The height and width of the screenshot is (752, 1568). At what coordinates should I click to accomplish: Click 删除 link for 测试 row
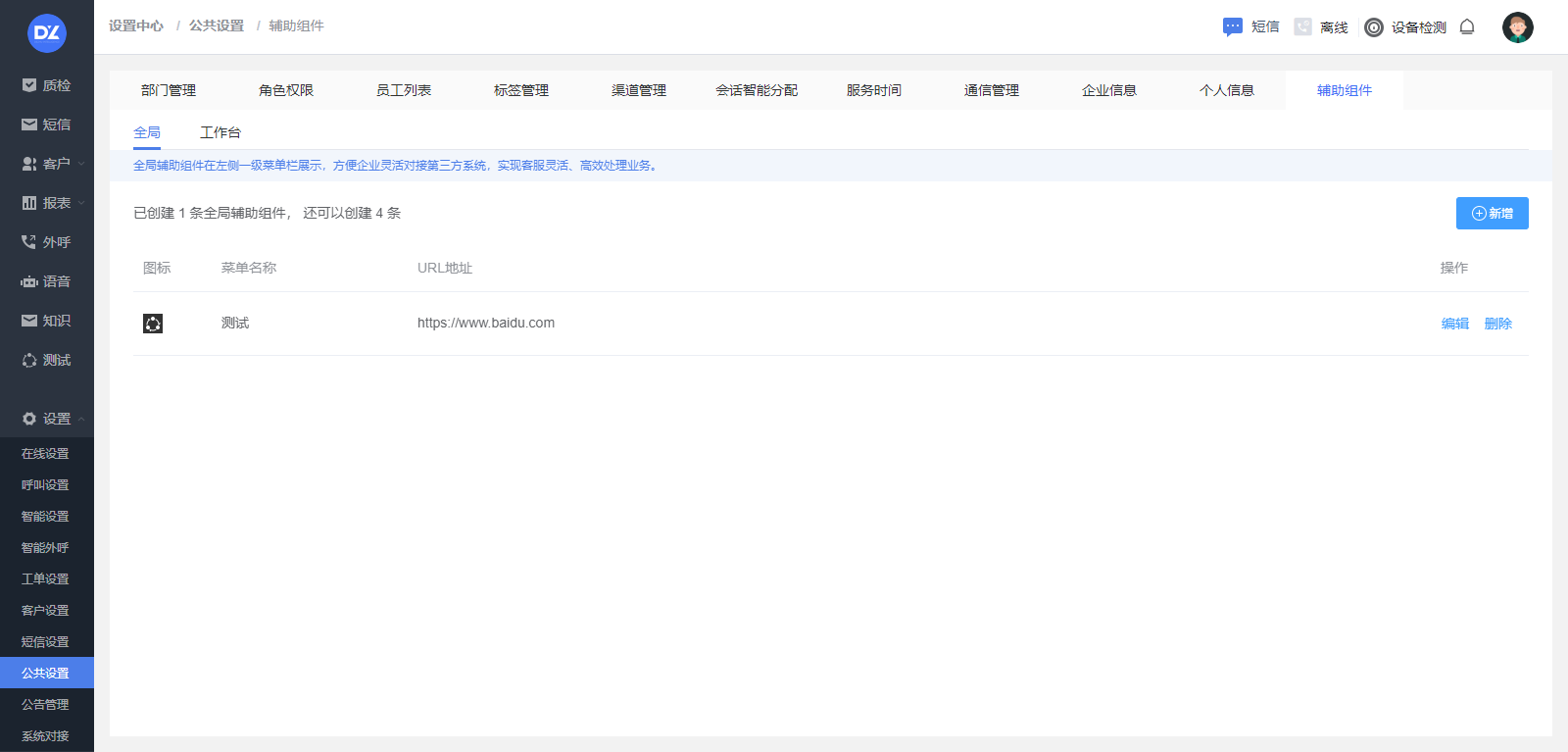(1497, 324)
